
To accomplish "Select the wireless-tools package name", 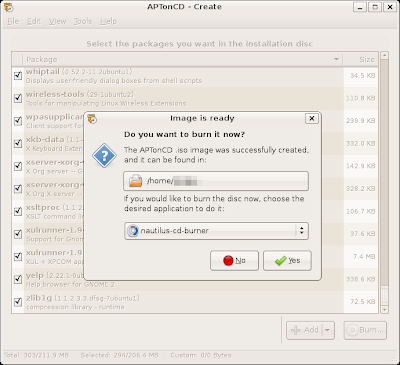I will coord(55,94).
